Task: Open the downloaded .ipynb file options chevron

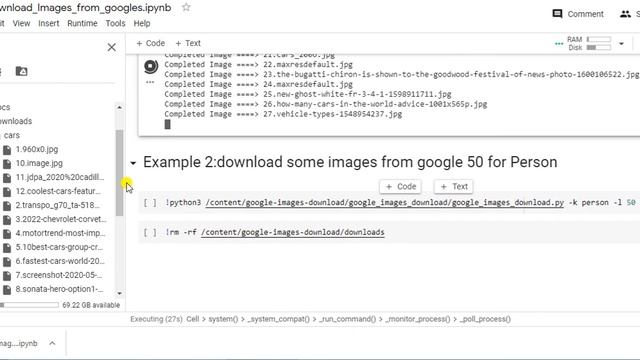Action: [x=52, y=343]
